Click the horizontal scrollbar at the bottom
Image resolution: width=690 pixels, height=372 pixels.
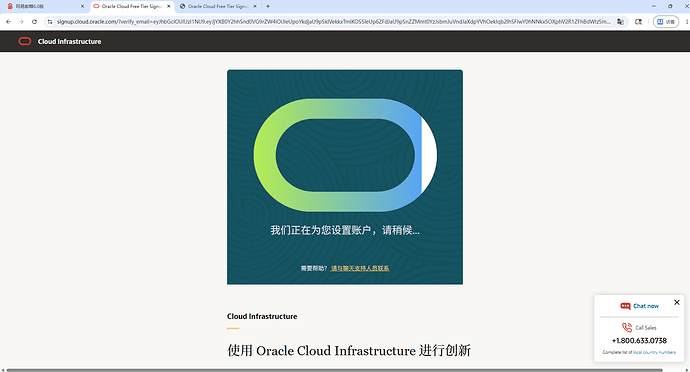coord(334,370)
